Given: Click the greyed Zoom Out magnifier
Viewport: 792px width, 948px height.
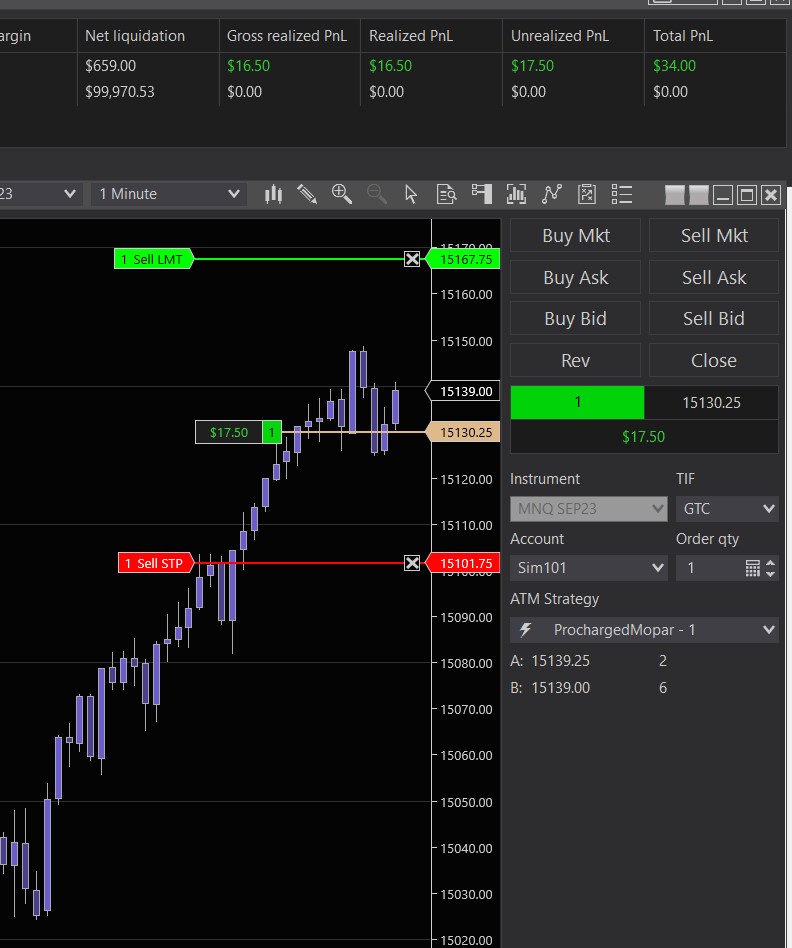Looking at the screenshot, I should (377, 194).
